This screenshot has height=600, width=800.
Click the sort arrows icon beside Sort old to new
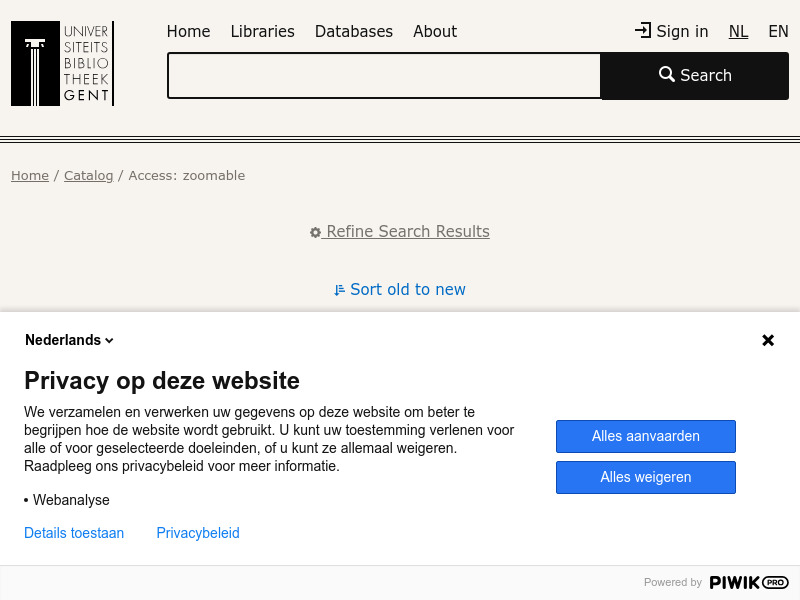point(340,289)
